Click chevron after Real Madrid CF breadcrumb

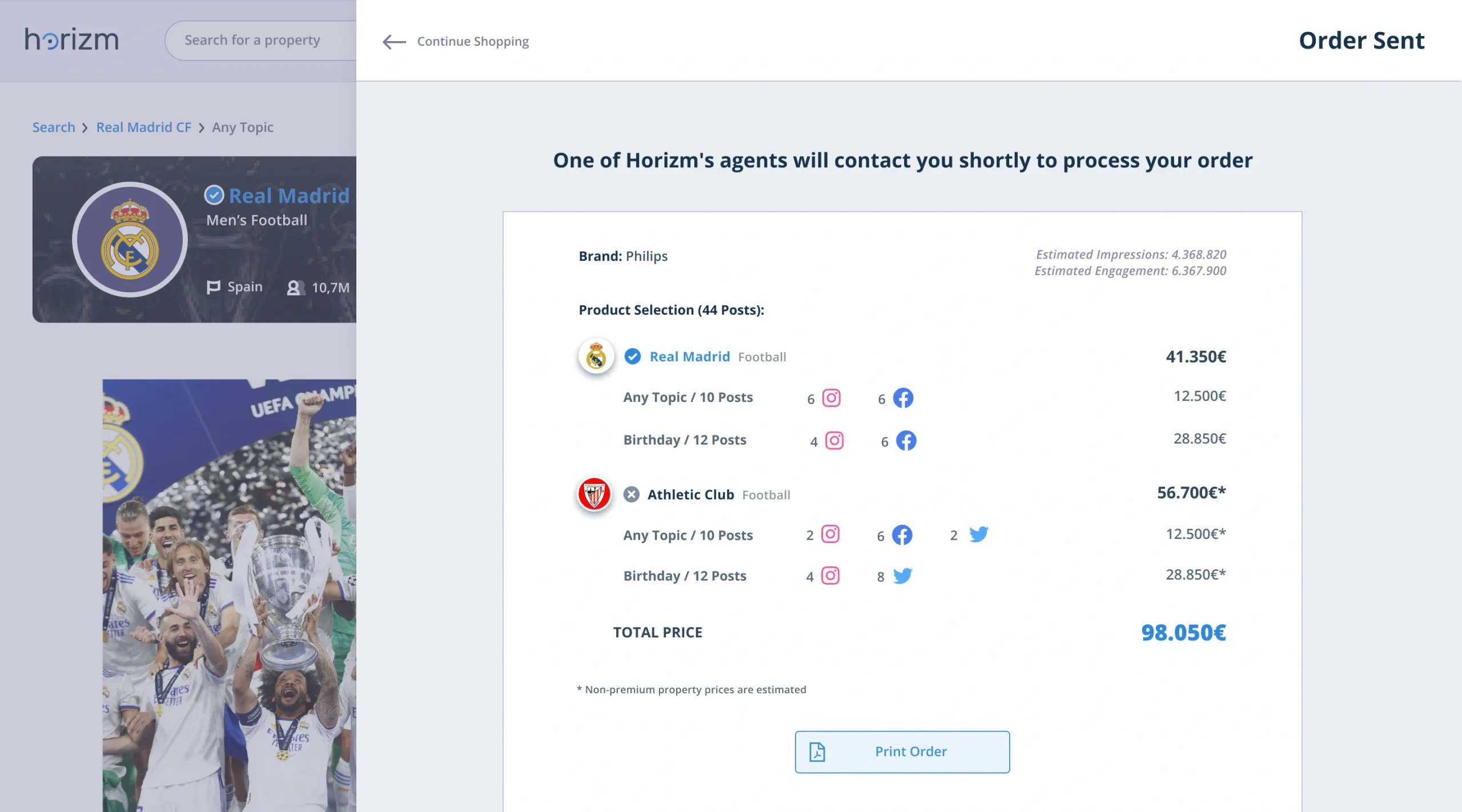click(202, 128)
